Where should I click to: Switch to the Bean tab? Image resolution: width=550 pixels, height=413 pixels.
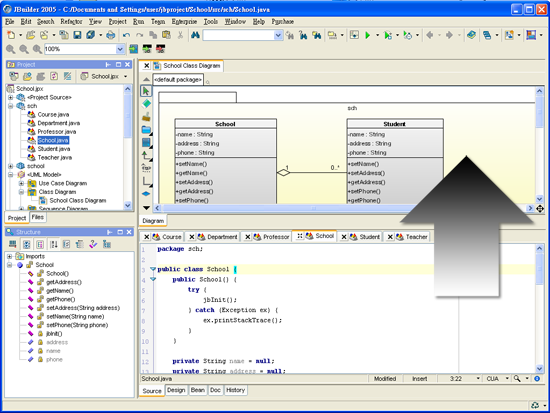pyautogui.click(x=197, y=390)
